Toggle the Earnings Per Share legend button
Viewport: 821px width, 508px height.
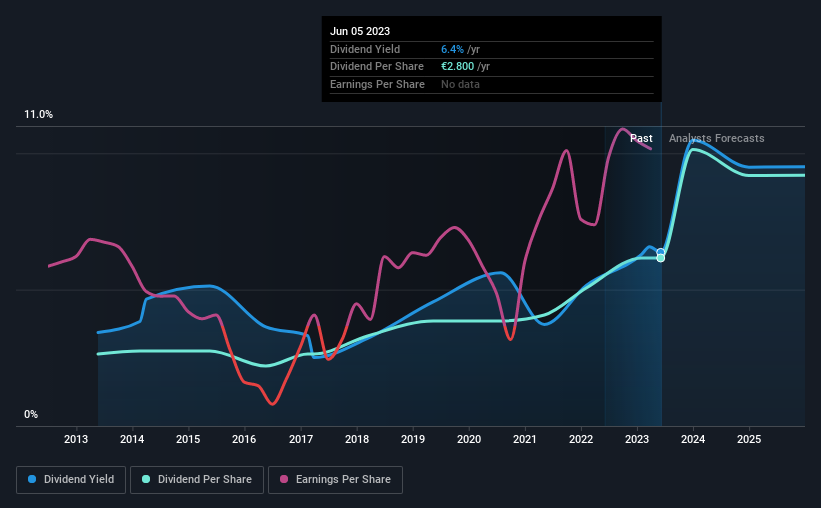pos(335,480)
